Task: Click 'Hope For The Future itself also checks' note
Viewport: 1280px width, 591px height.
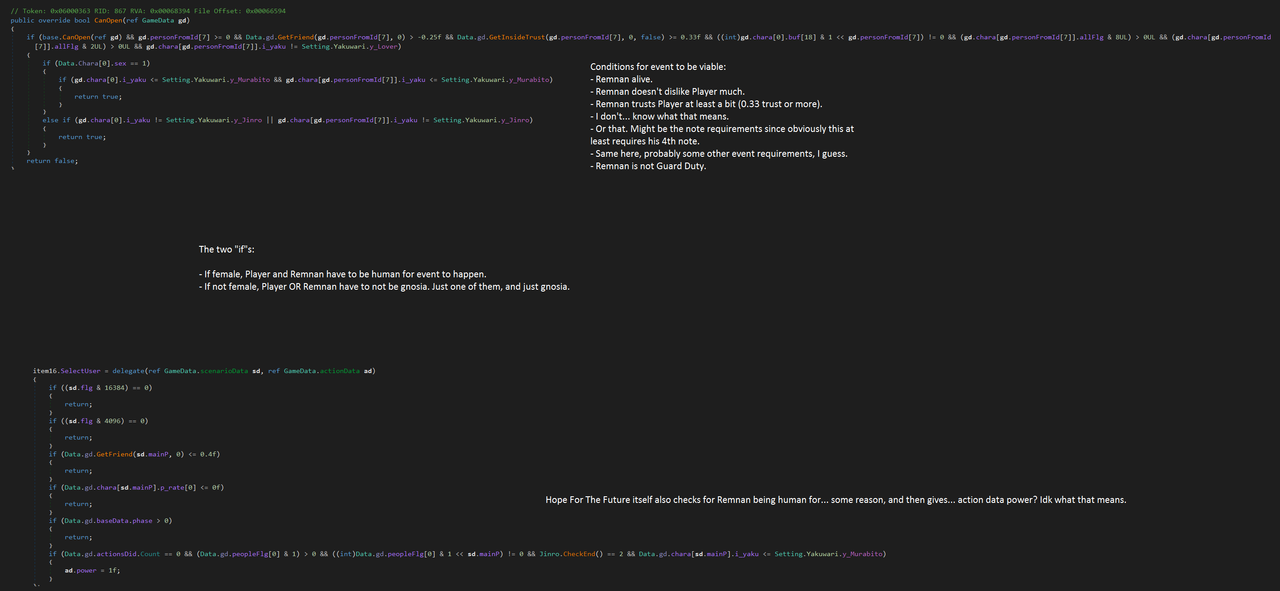Action: click(836, 499)
